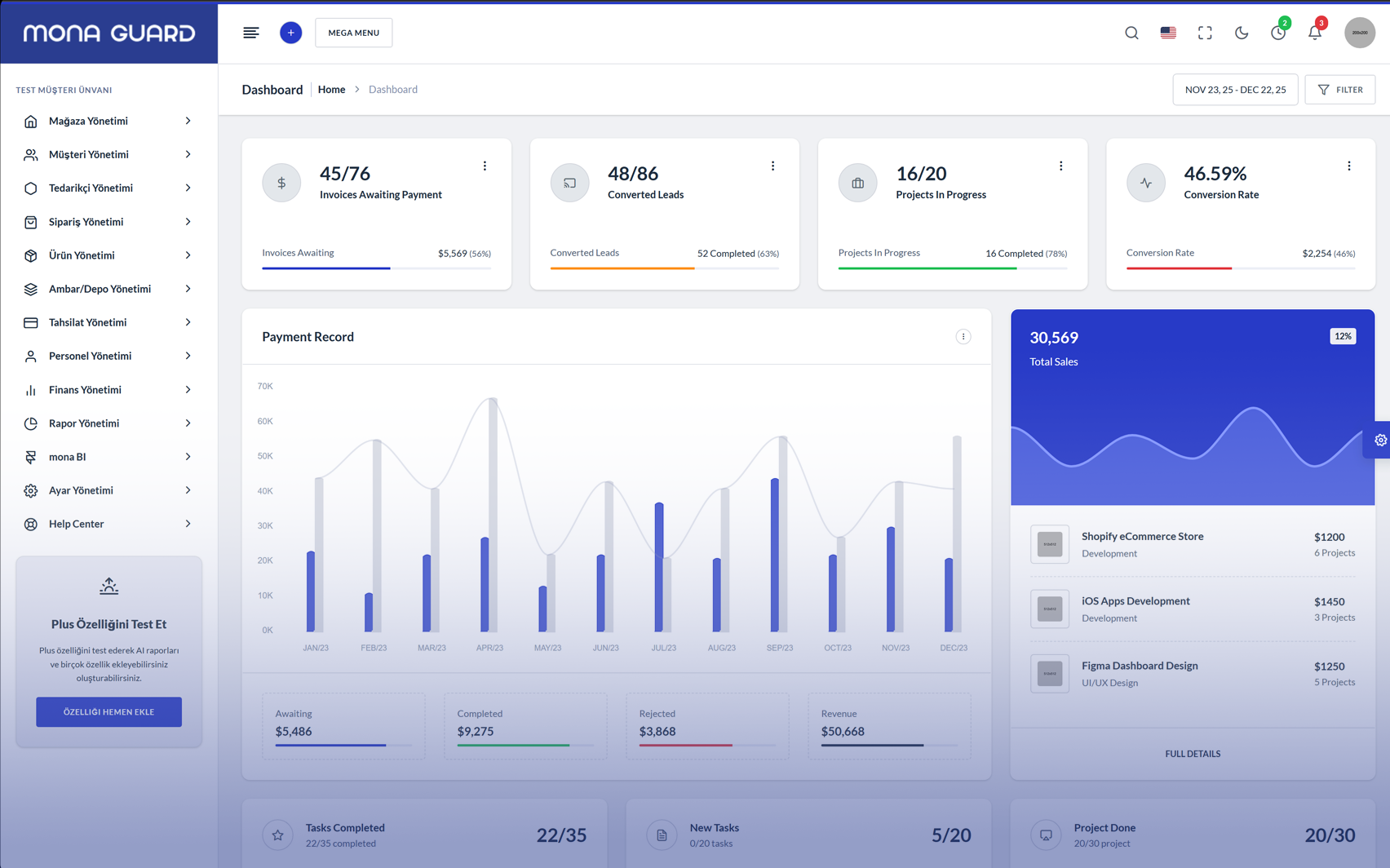This screenshot has width=1390, height=868.
Task: Open Invoices Awaiting Payment card options
Action: click(485, 166)
